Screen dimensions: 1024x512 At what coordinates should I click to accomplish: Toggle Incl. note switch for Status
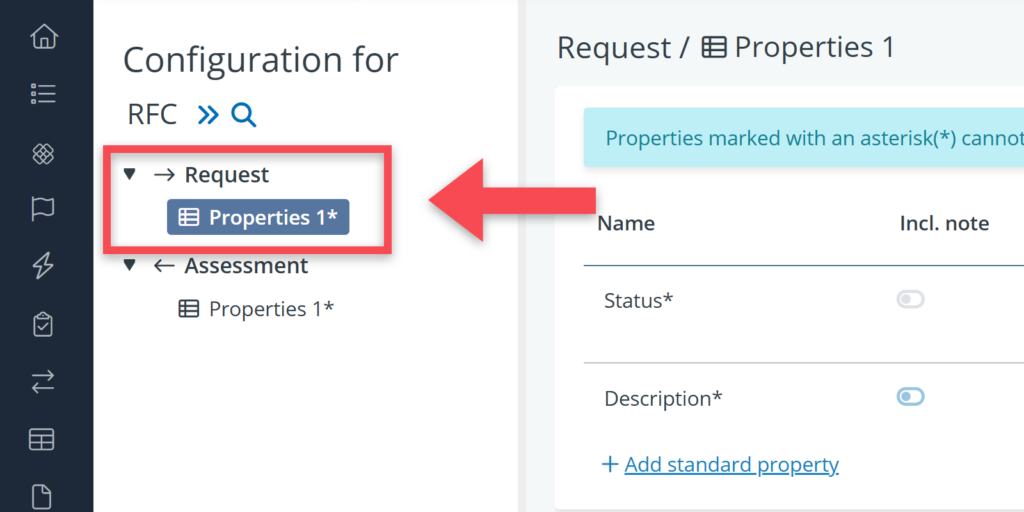910,299
